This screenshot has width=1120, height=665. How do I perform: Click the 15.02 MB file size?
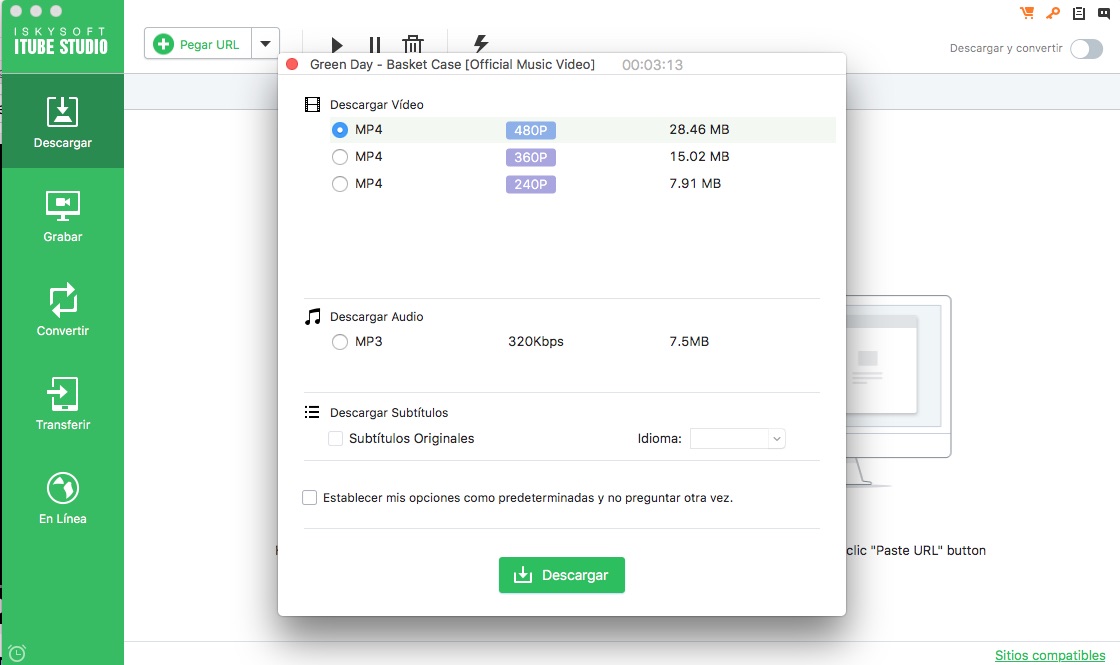tap(699, 156)
